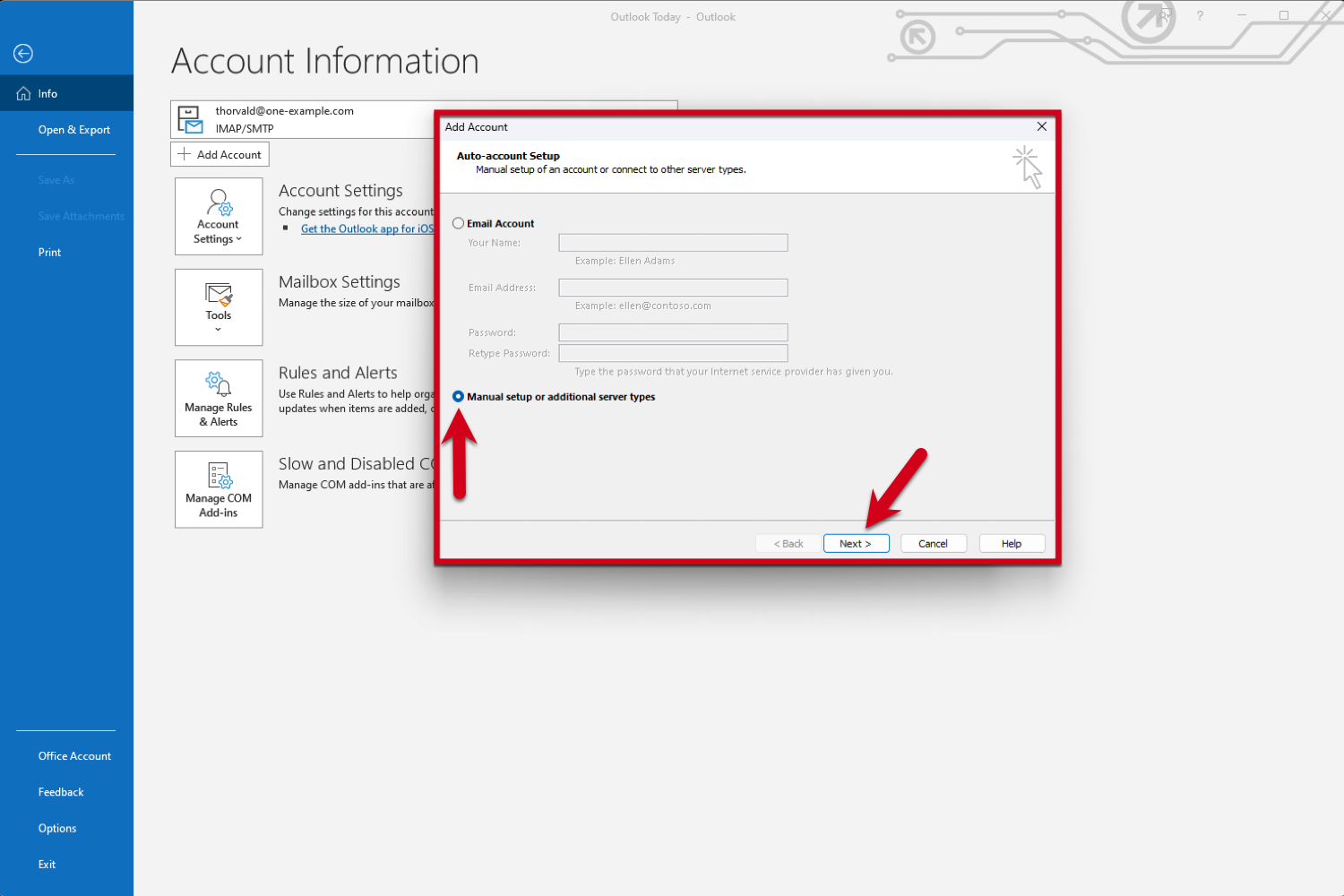Close the Add Account dialog with the X
Image resolution: width=1344 pixels, height=896 pixels.
pos(1041,126)
